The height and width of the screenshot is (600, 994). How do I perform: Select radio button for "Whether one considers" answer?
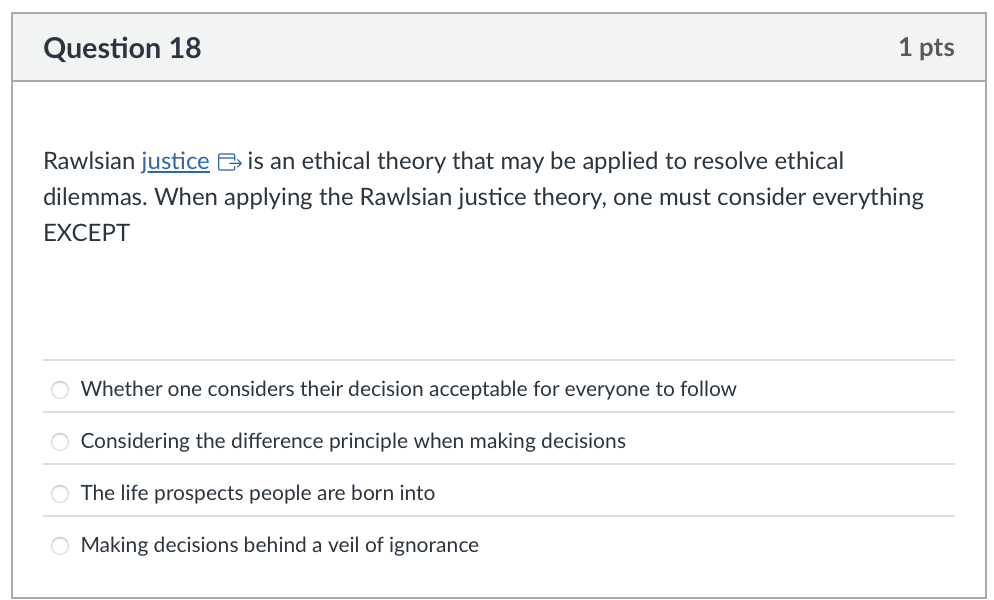[61, 390]
